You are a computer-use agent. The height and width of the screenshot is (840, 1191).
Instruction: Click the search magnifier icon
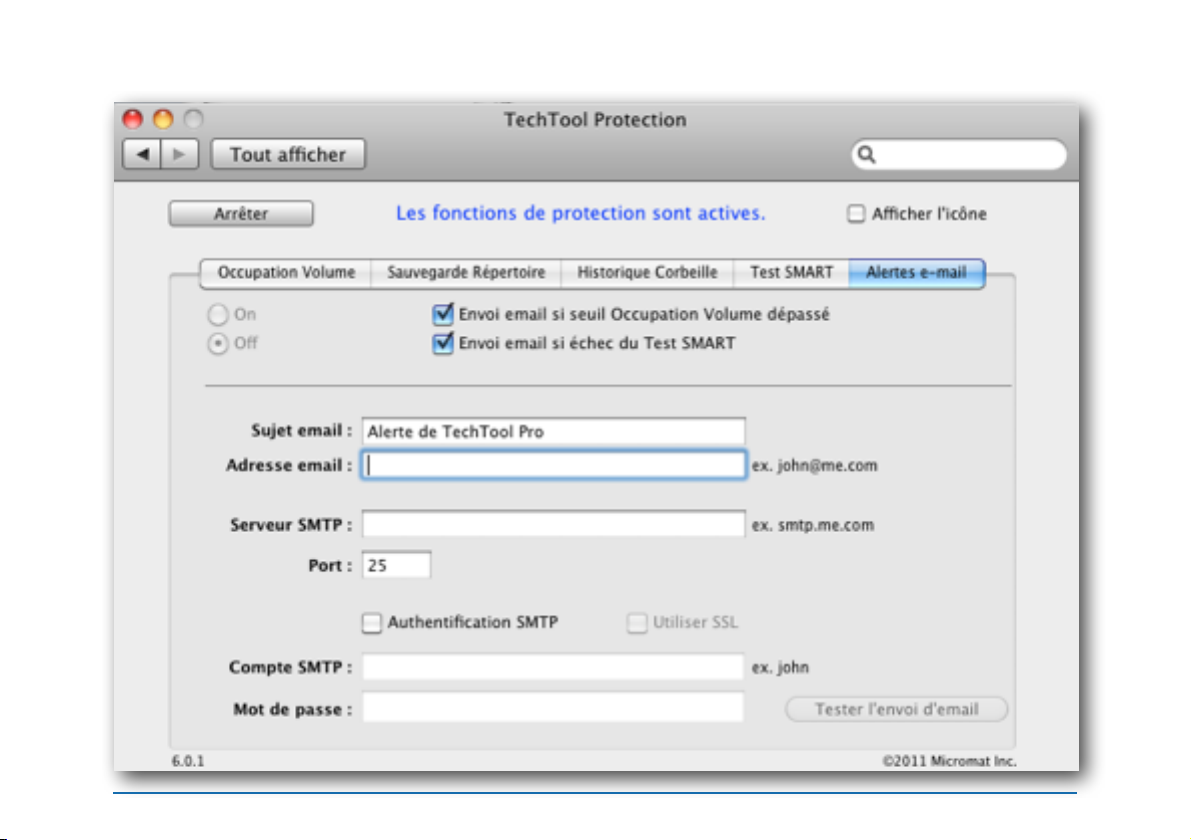click(x=867, y=155)
